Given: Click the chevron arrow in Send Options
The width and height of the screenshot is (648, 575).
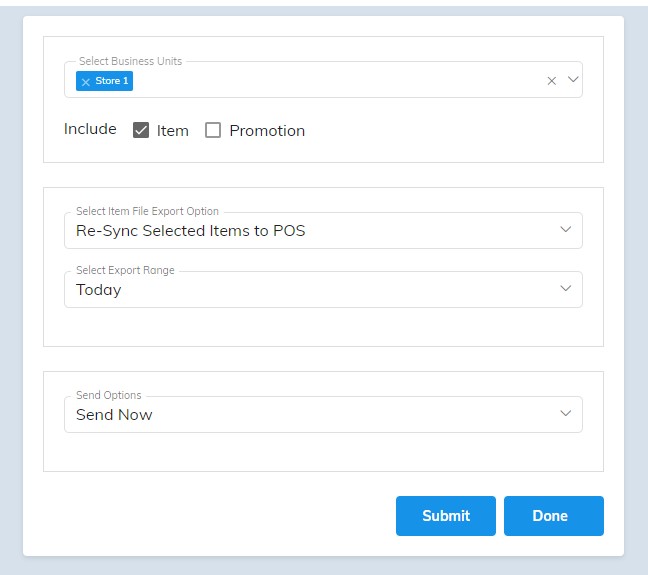Looking at the screenshot, I should 565,413.
